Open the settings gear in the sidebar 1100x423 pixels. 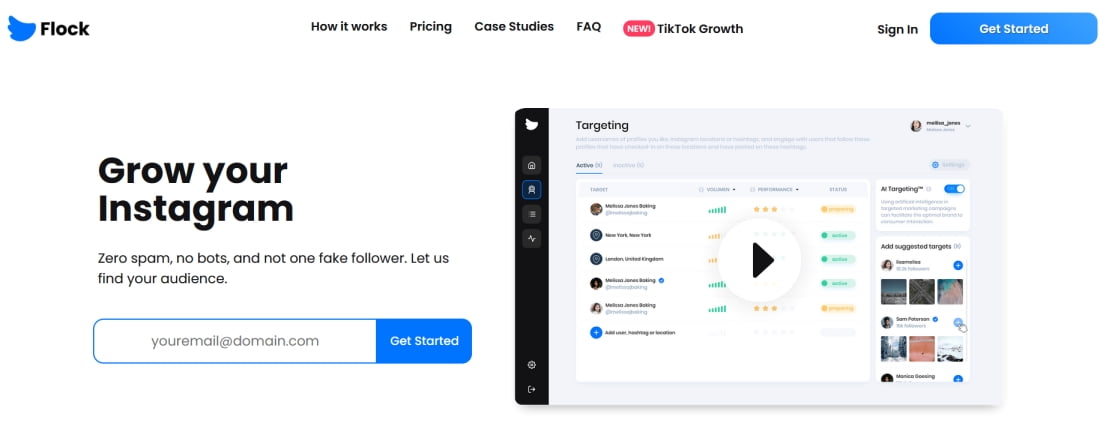(532, 365)
